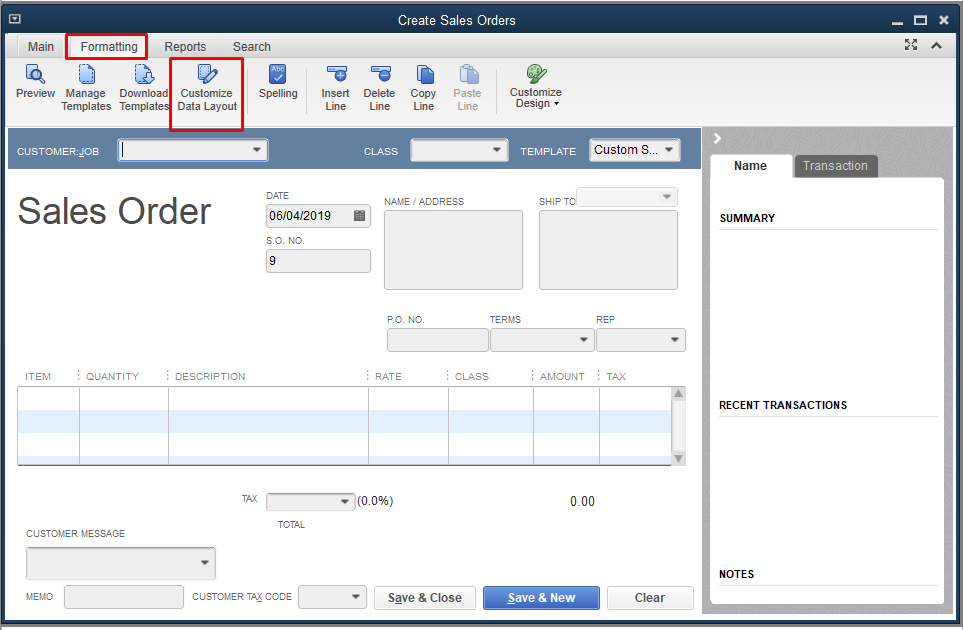
Task: Click in the S.O. No. field
Action: pyautogui.click(x=318, y=260)
